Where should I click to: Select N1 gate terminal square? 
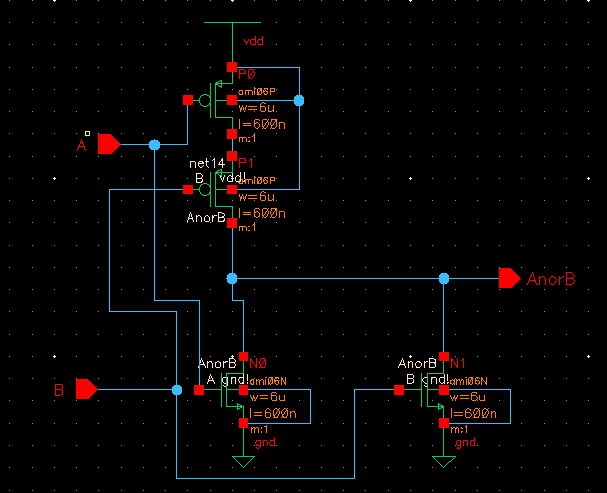pos(399,390)
